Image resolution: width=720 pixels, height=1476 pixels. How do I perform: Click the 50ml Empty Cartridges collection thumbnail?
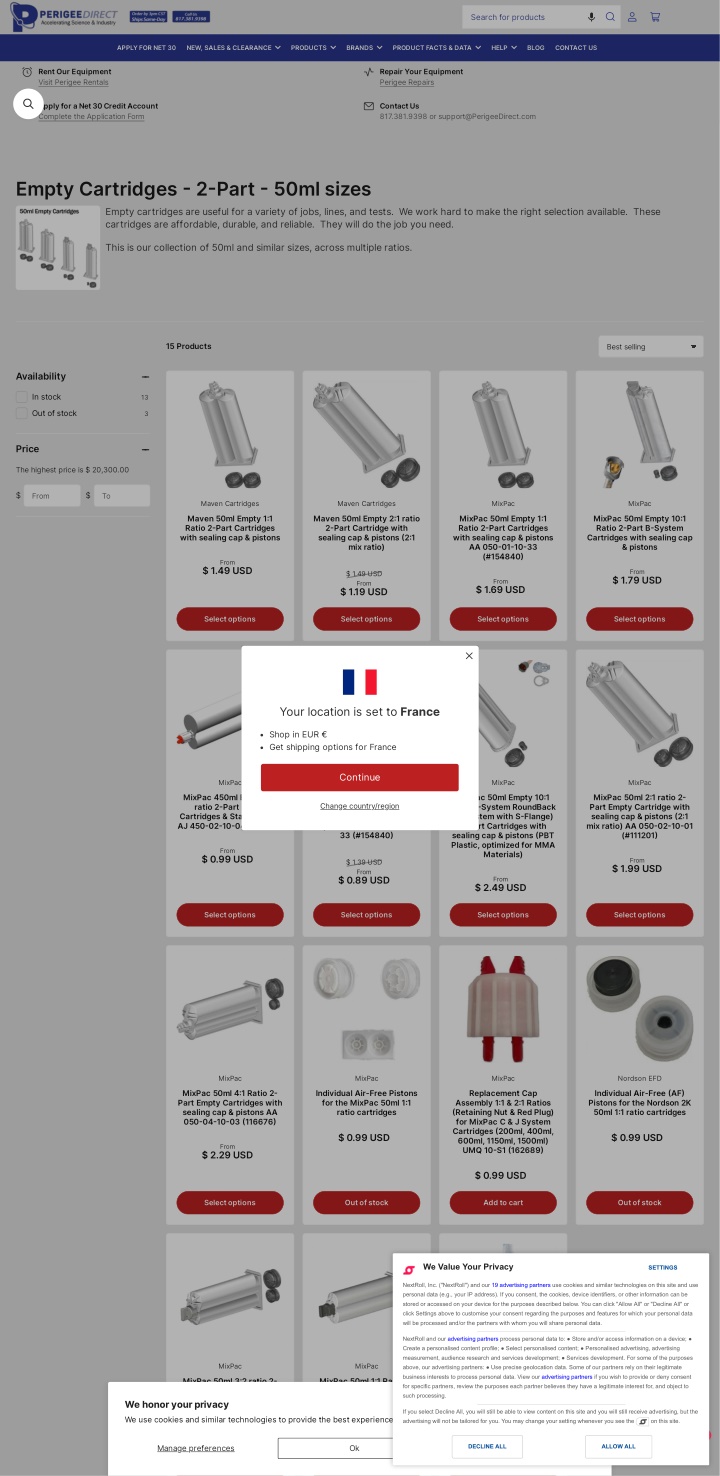(58, 248)
